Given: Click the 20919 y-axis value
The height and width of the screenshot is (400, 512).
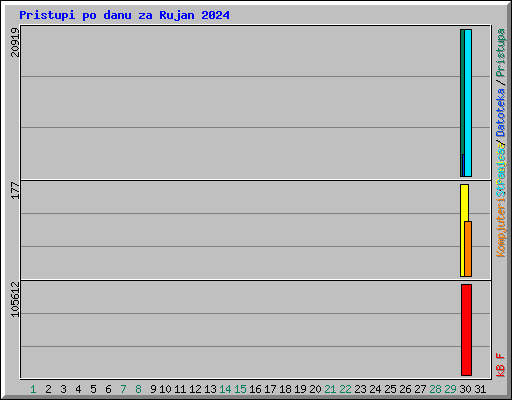Looking at the screenshot, I should (x=15, y=42).
